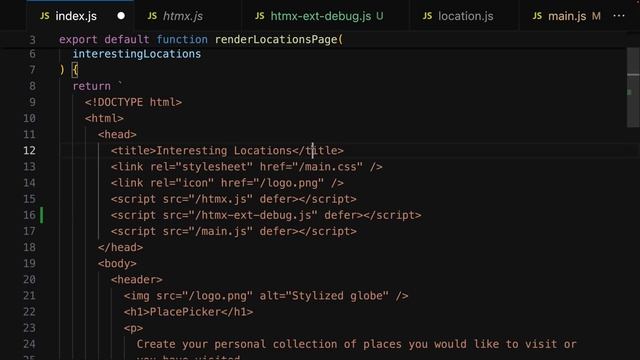Screen dimensions: 640x360
Task: Click the JS icon on location.js tab
Action: (427, 16)
